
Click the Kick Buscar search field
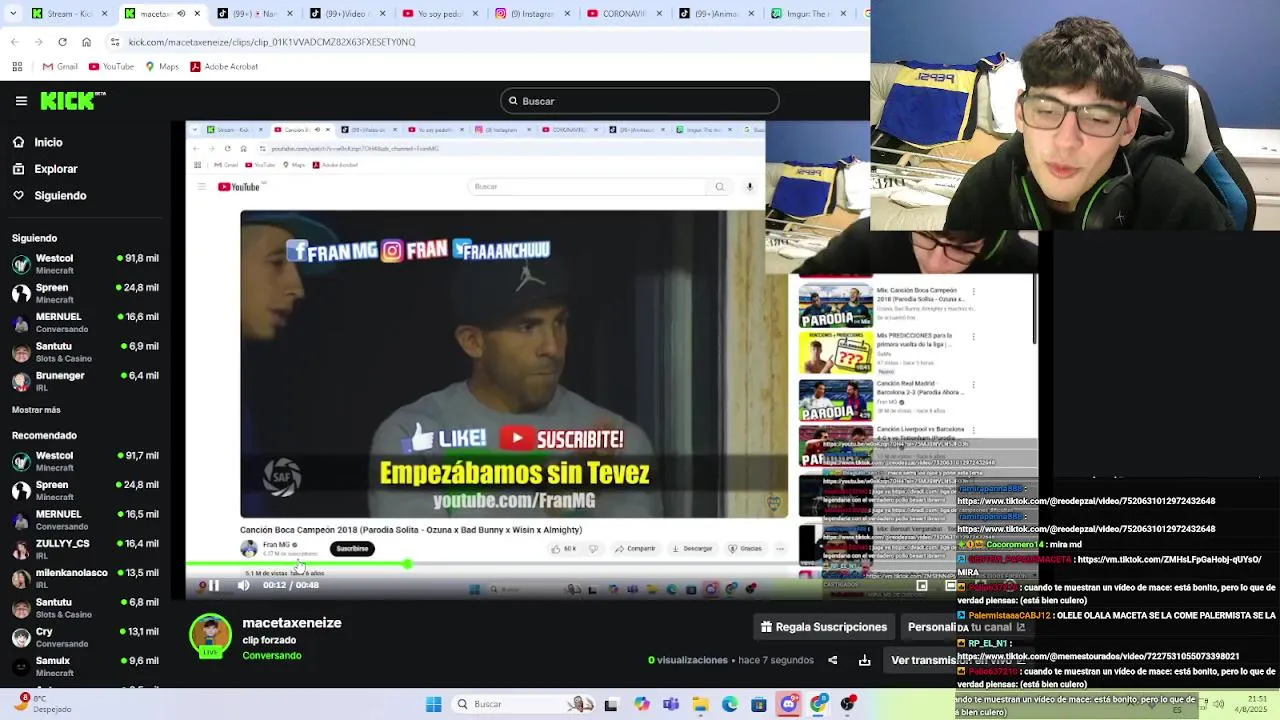(x=640, y=101)
